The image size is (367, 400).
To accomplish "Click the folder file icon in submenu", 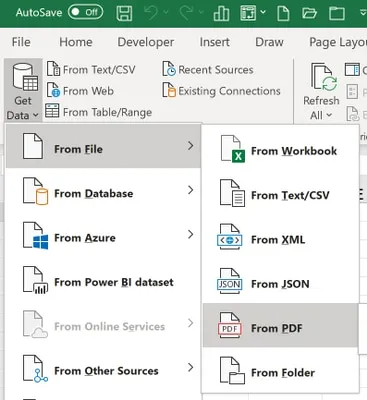I will [232, 370].
